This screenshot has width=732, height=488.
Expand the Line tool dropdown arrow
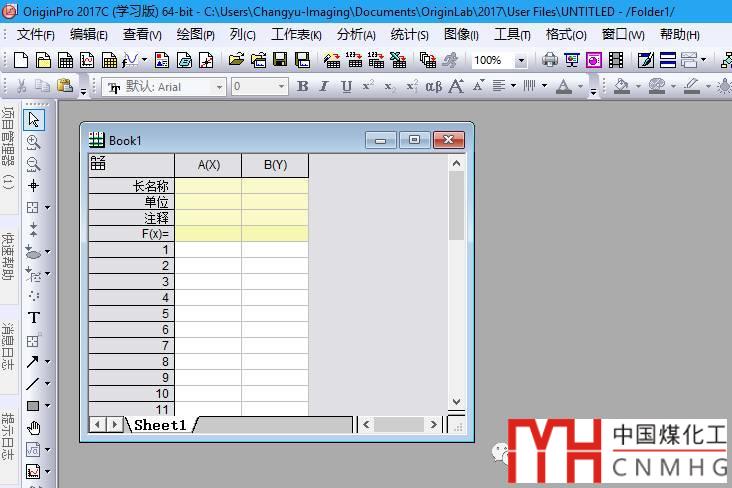pos(48,384)
